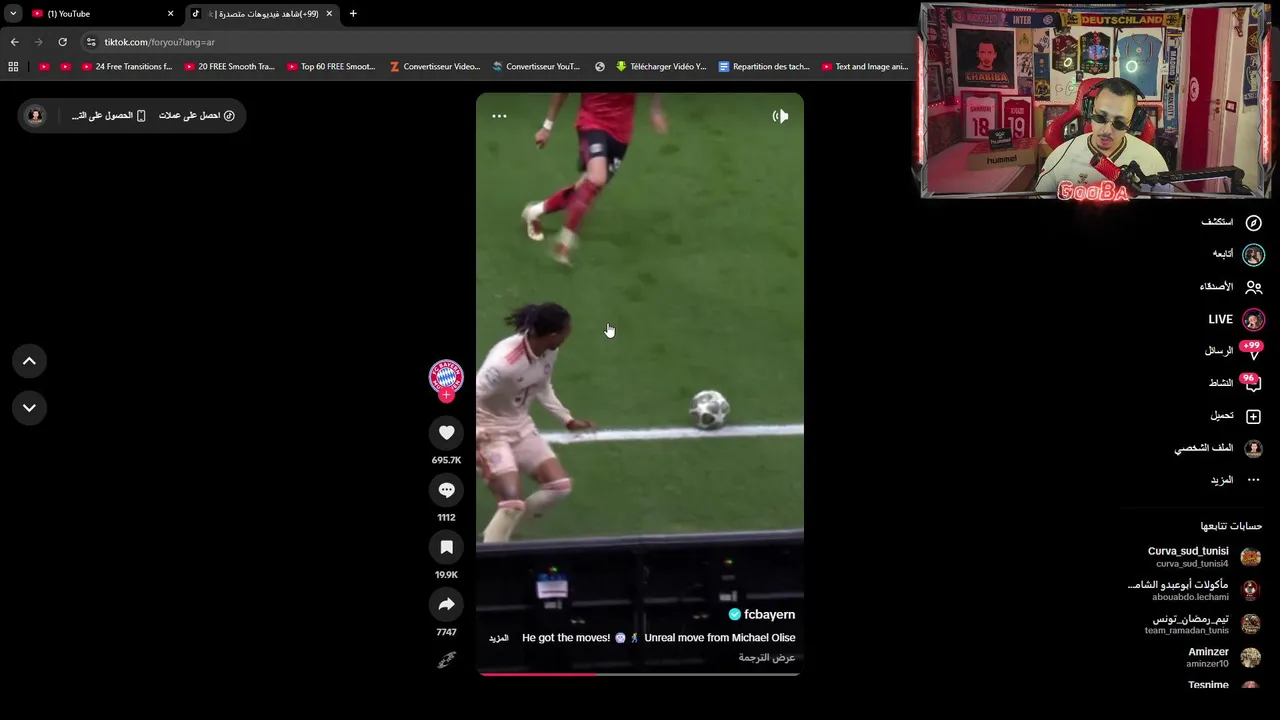
Task: Open the Text and Image ani... bookmark
Action: pos(865,67)
